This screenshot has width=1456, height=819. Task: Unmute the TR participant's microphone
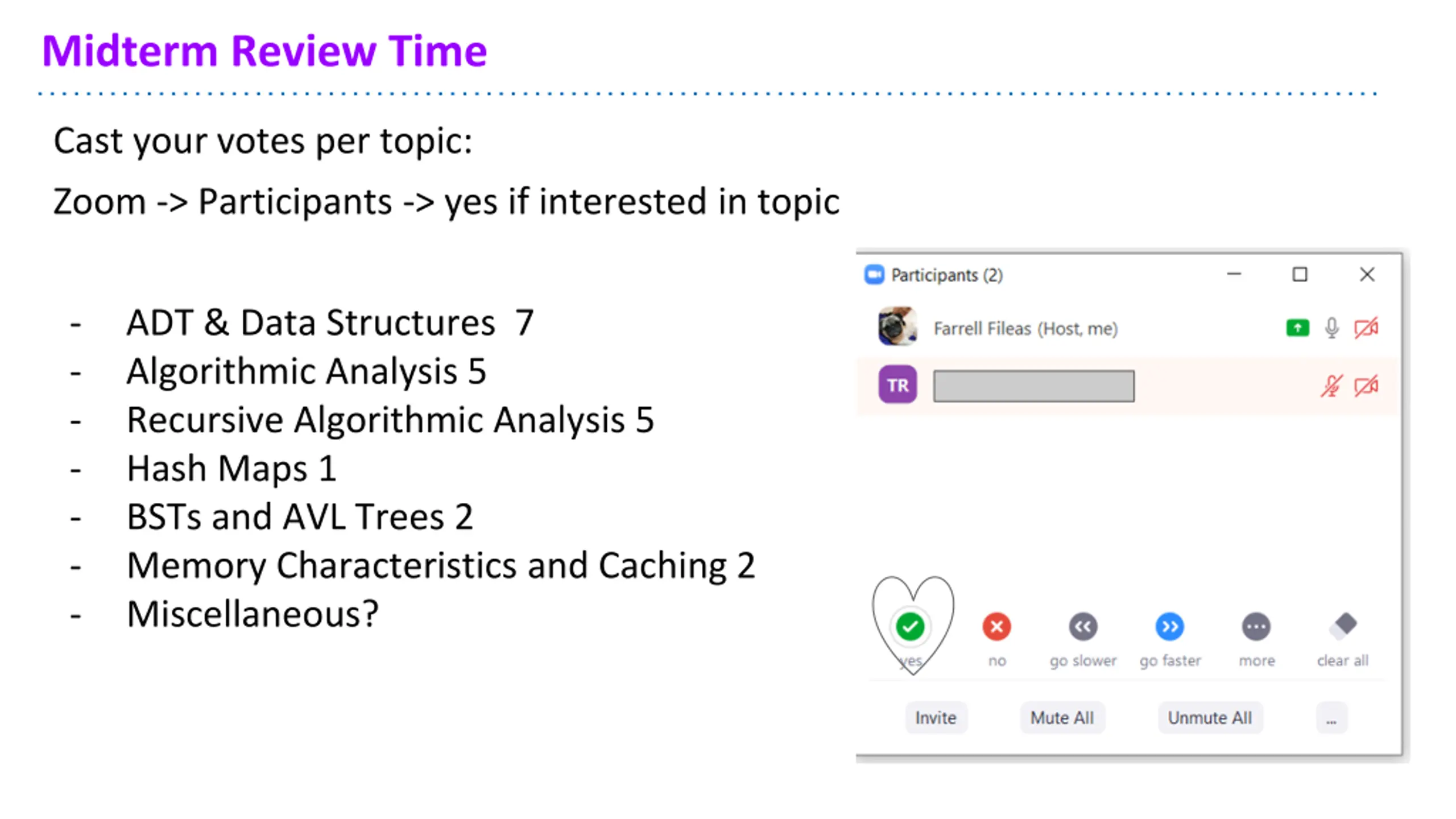[1331, 386]
